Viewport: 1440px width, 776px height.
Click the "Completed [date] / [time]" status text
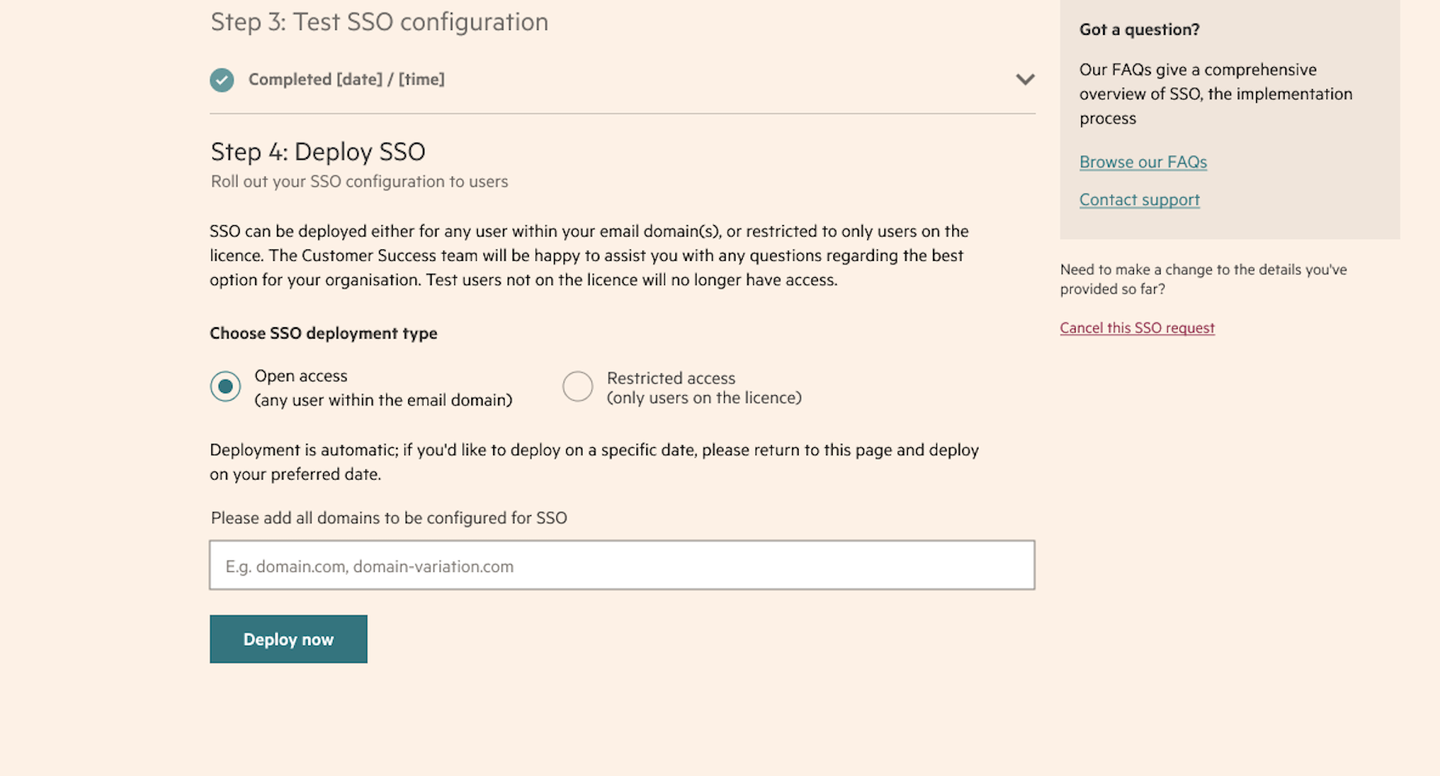(x=346, y=80)
